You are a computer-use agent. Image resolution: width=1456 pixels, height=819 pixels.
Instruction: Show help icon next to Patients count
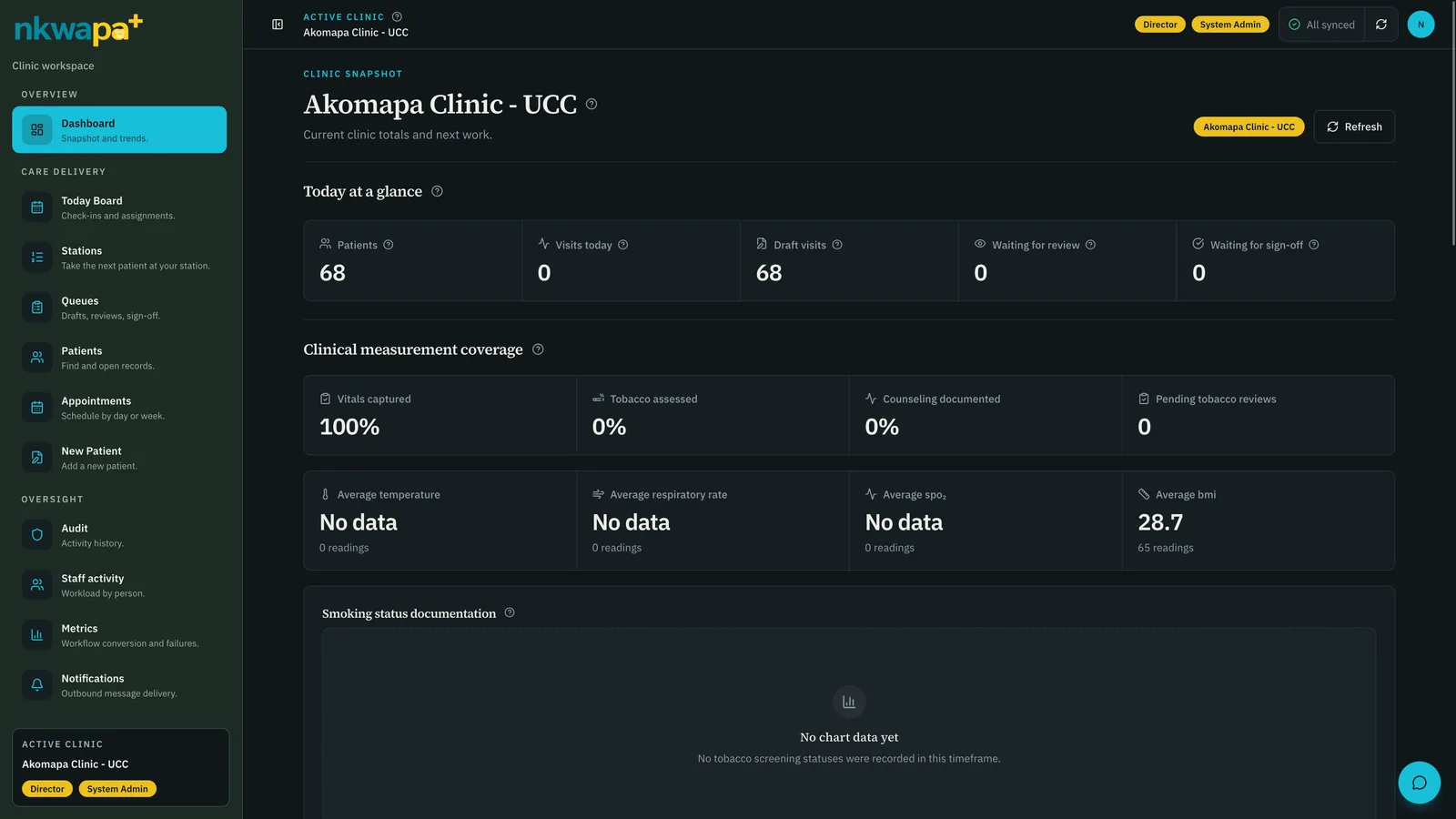pos(389,245)
